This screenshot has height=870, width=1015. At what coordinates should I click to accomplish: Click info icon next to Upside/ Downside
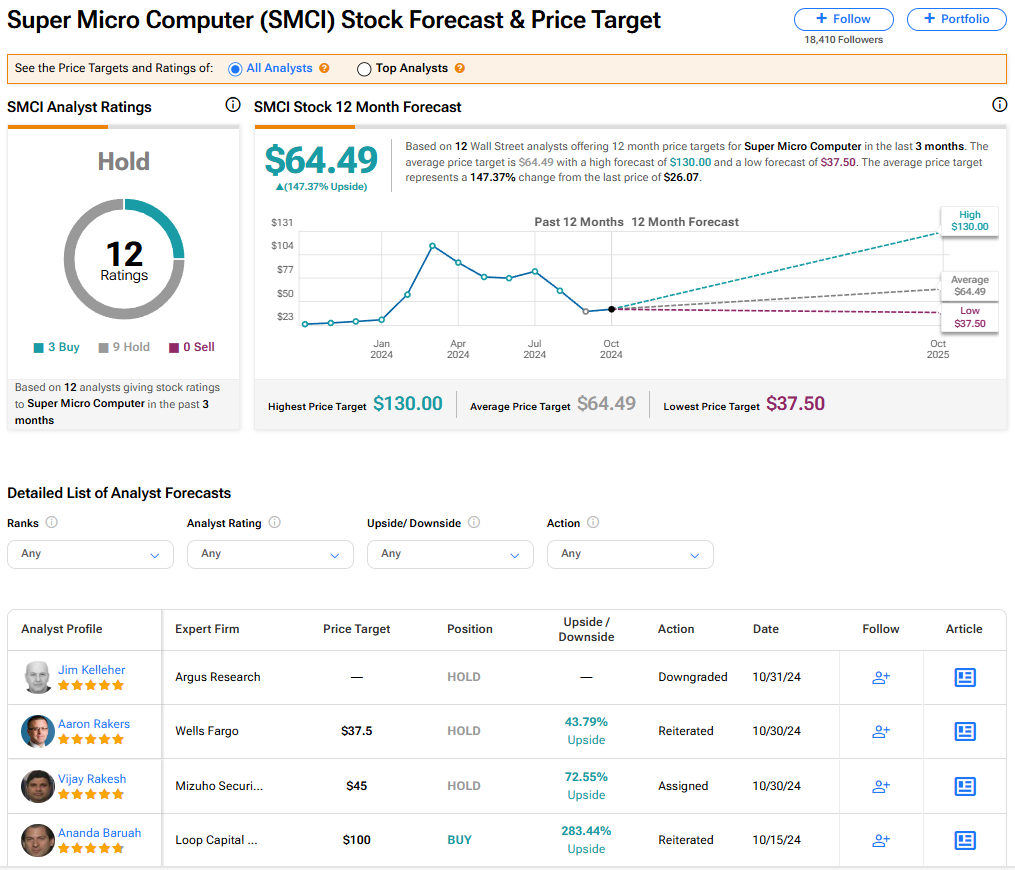pyautogui.click(x=474, y=522)
